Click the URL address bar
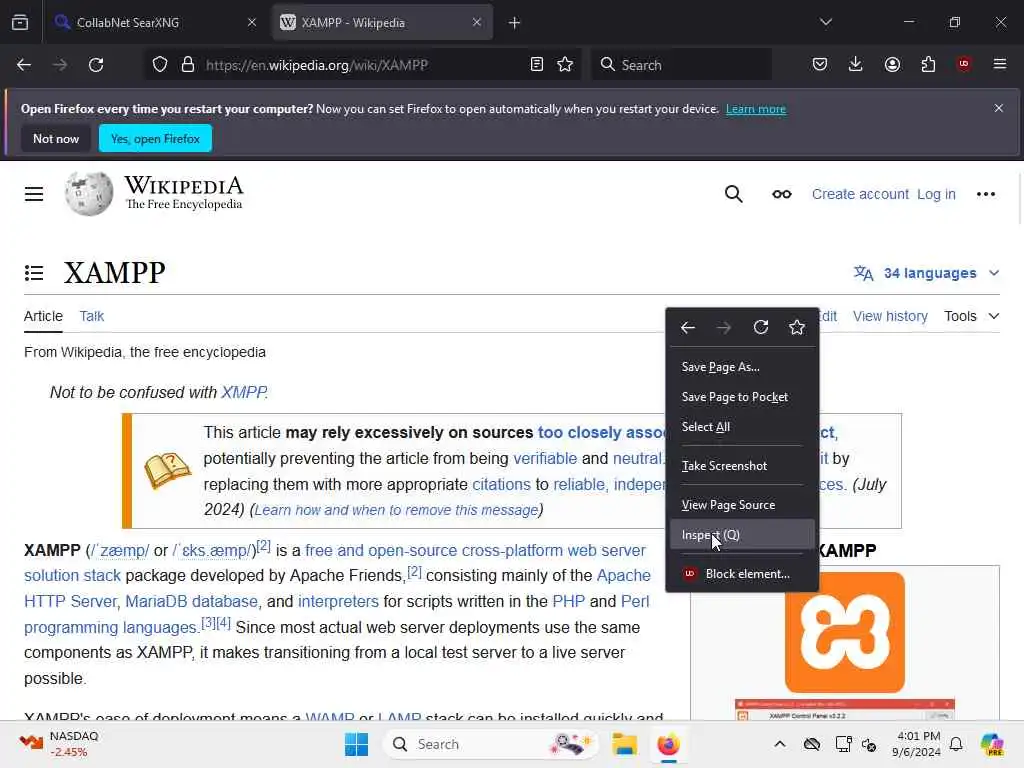 point(362,65)
